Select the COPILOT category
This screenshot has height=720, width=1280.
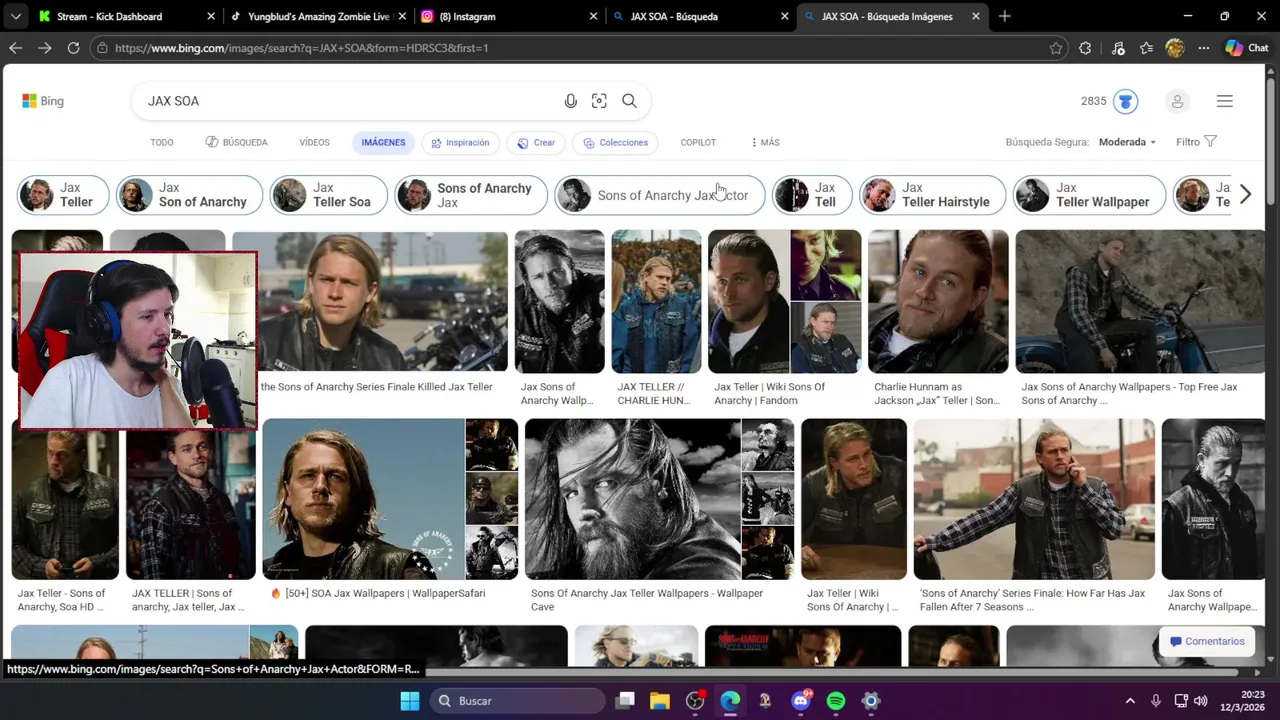698,142
